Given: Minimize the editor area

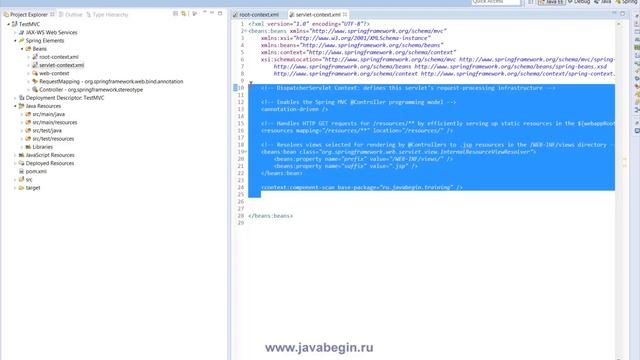Looking at the screenshot, I should click(x=614, y=13).
